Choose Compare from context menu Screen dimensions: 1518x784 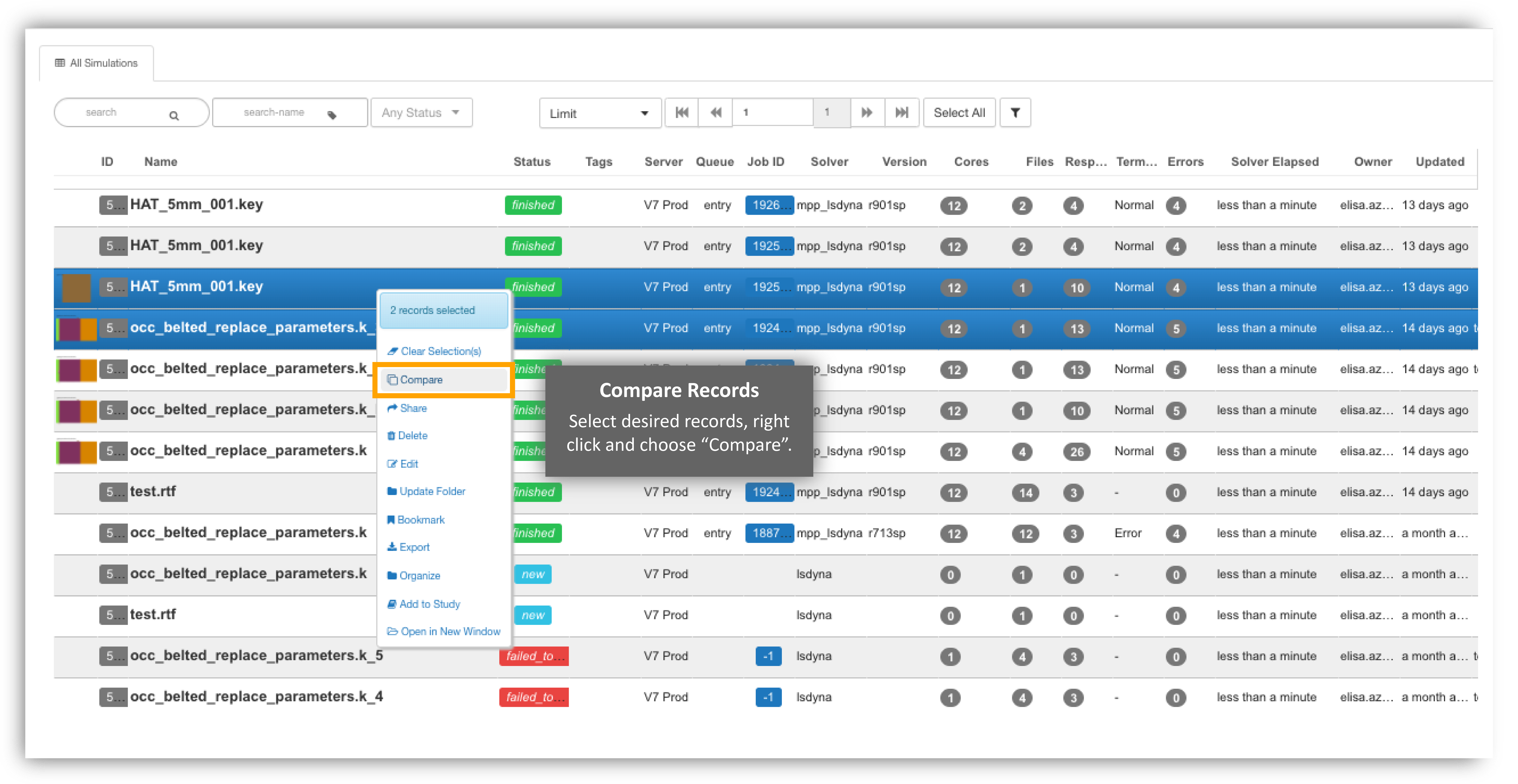444,380
